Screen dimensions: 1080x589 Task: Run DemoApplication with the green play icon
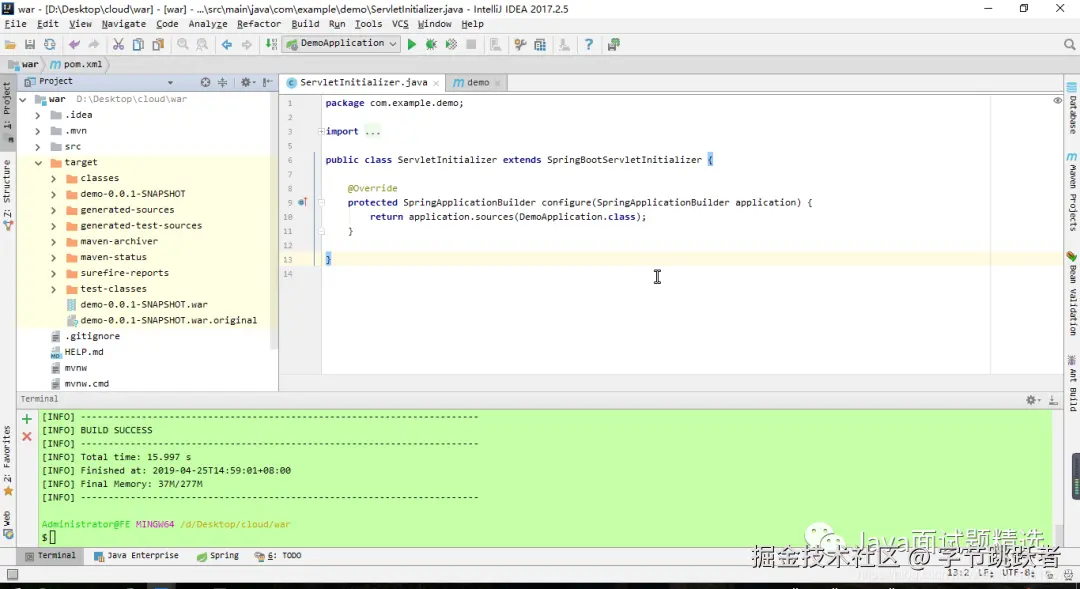(411, 45)
